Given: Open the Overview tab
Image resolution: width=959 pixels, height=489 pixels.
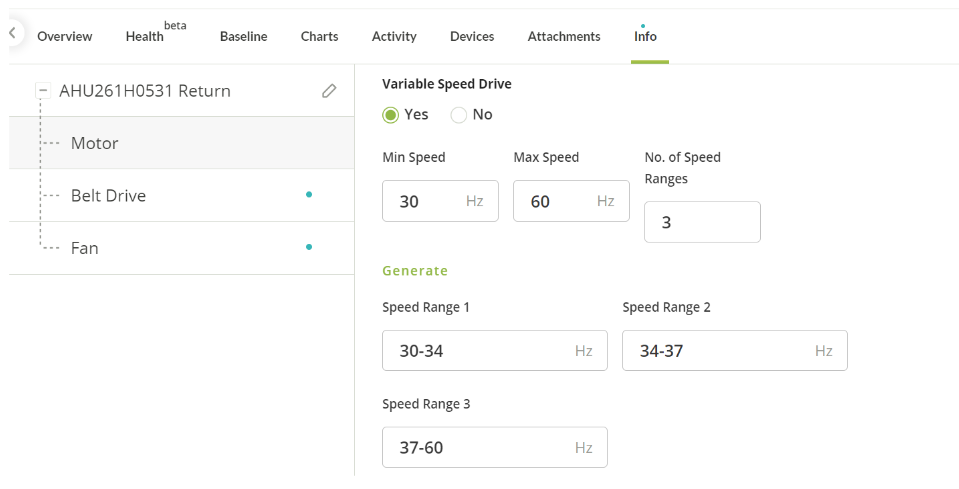Looking at the screenshot, I should (x=64, y=37).
